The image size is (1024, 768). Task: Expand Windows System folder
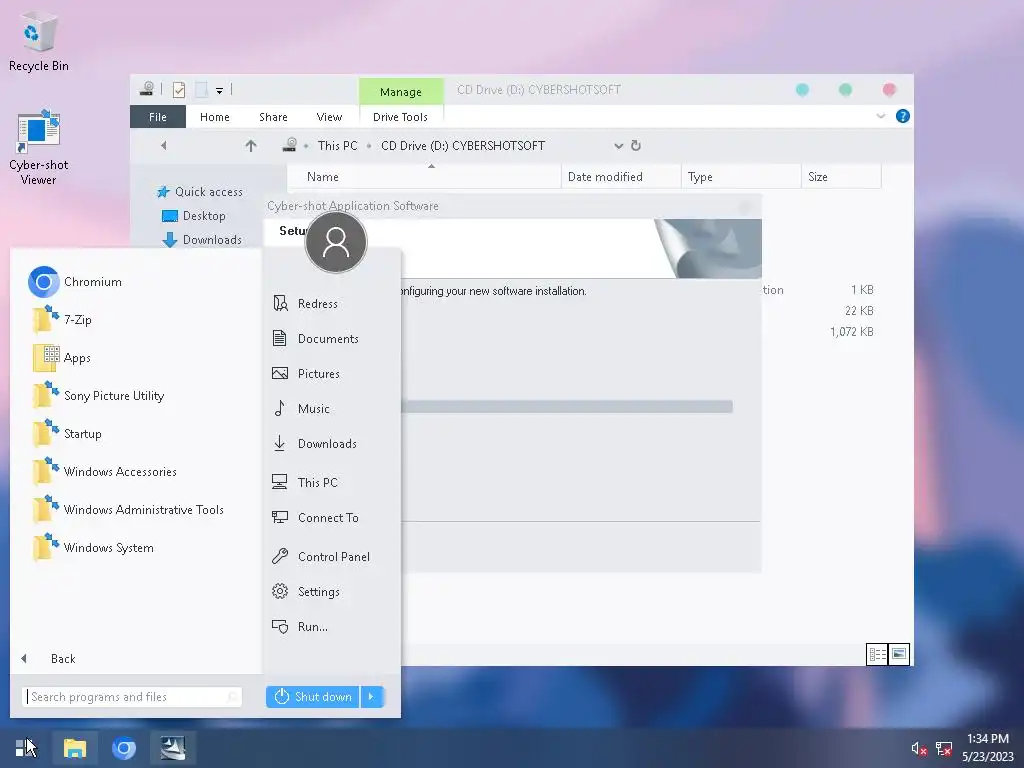[x=93, y=547]
